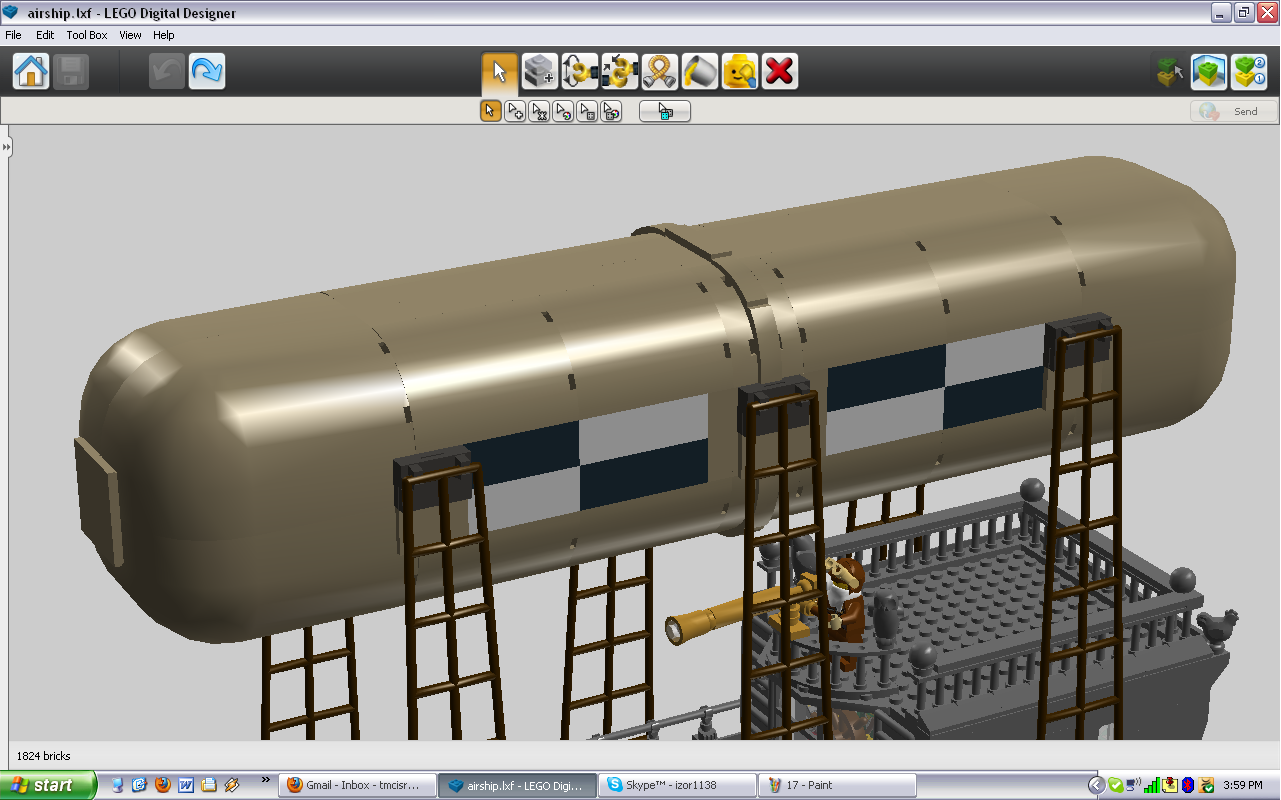Image resolution: width=1281 pixels, height=800 pixels.
Task: Click the Invert selection button
Action: point(665,111)
